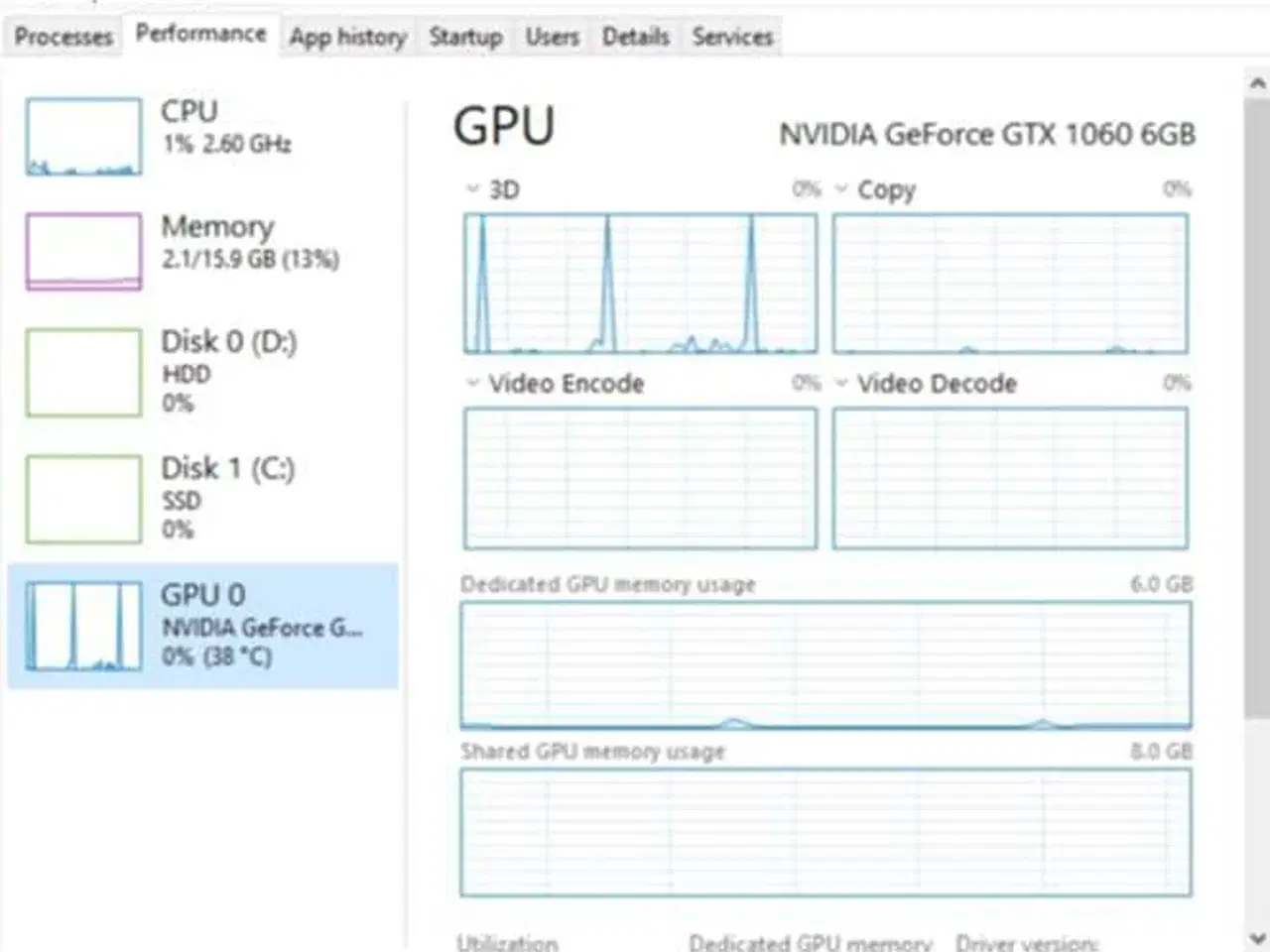Switch to the Startup tab
Image resolution: width=1270 pixels, height=952 pixels.
click(x=465, y=37)
